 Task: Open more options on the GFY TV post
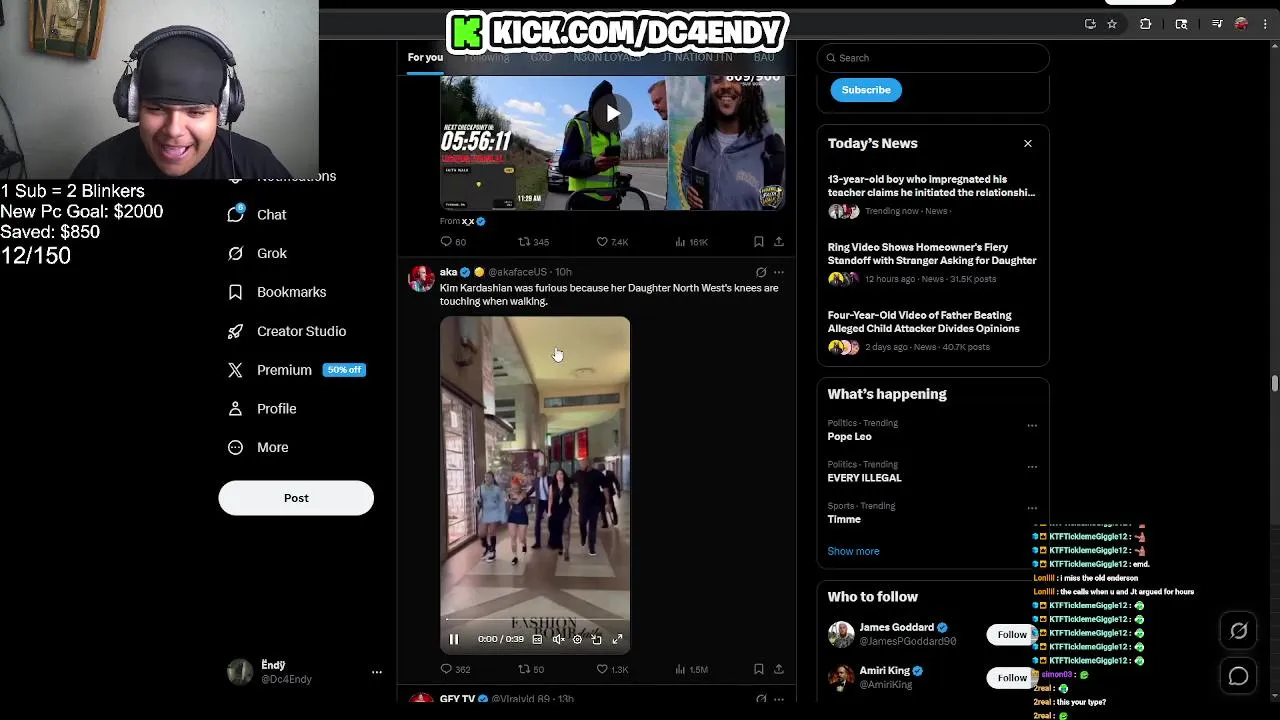coord(779,699)
